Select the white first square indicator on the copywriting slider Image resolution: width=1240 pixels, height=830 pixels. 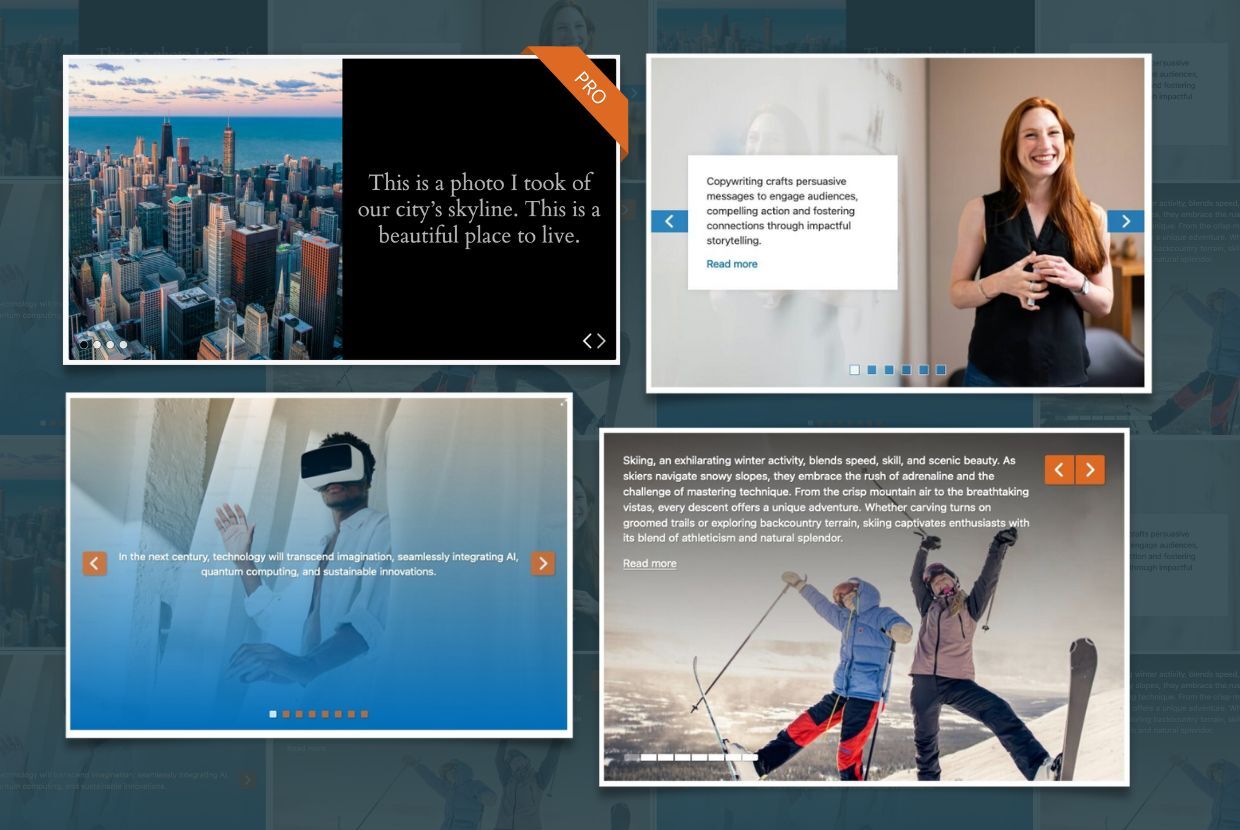[854, 370]
